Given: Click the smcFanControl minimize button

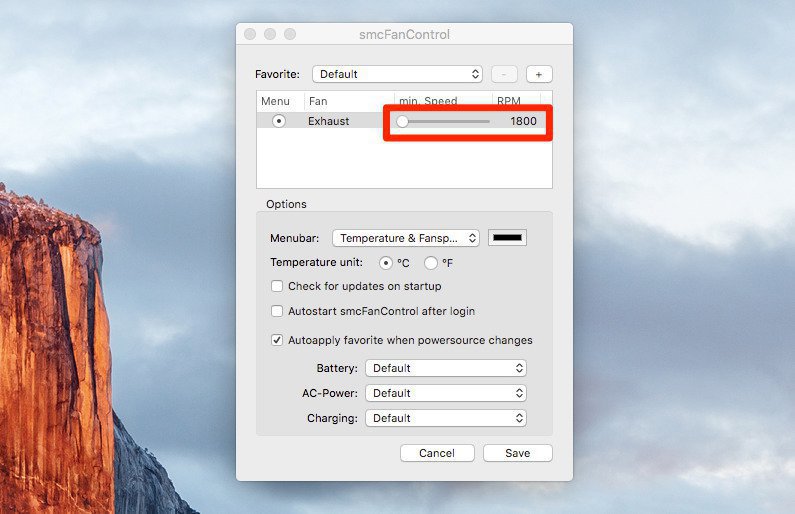Looking at the screenshot, I should pos(270,34).
